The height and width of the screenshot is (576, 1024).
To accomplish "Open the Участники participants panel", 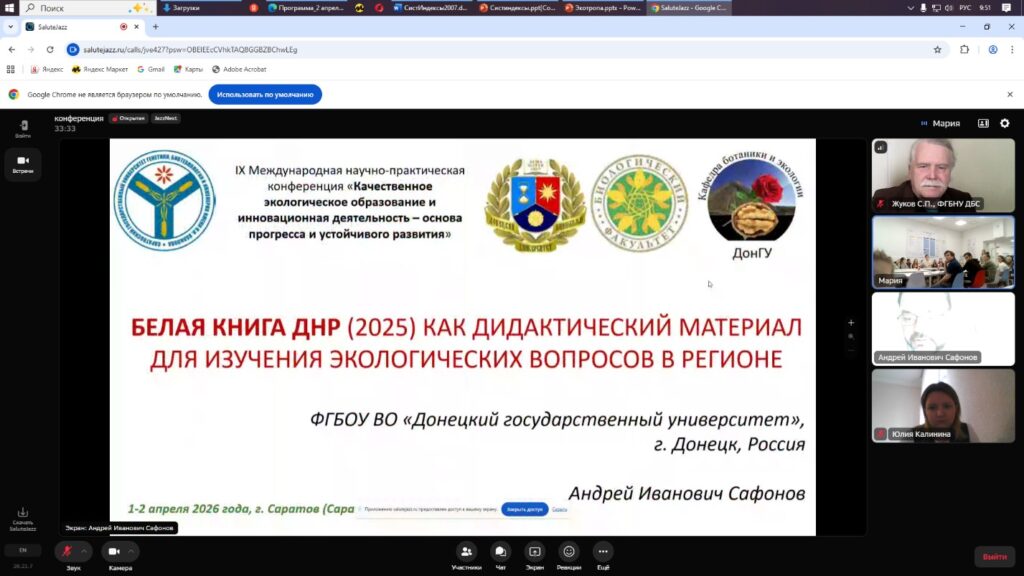I will 466,551.
